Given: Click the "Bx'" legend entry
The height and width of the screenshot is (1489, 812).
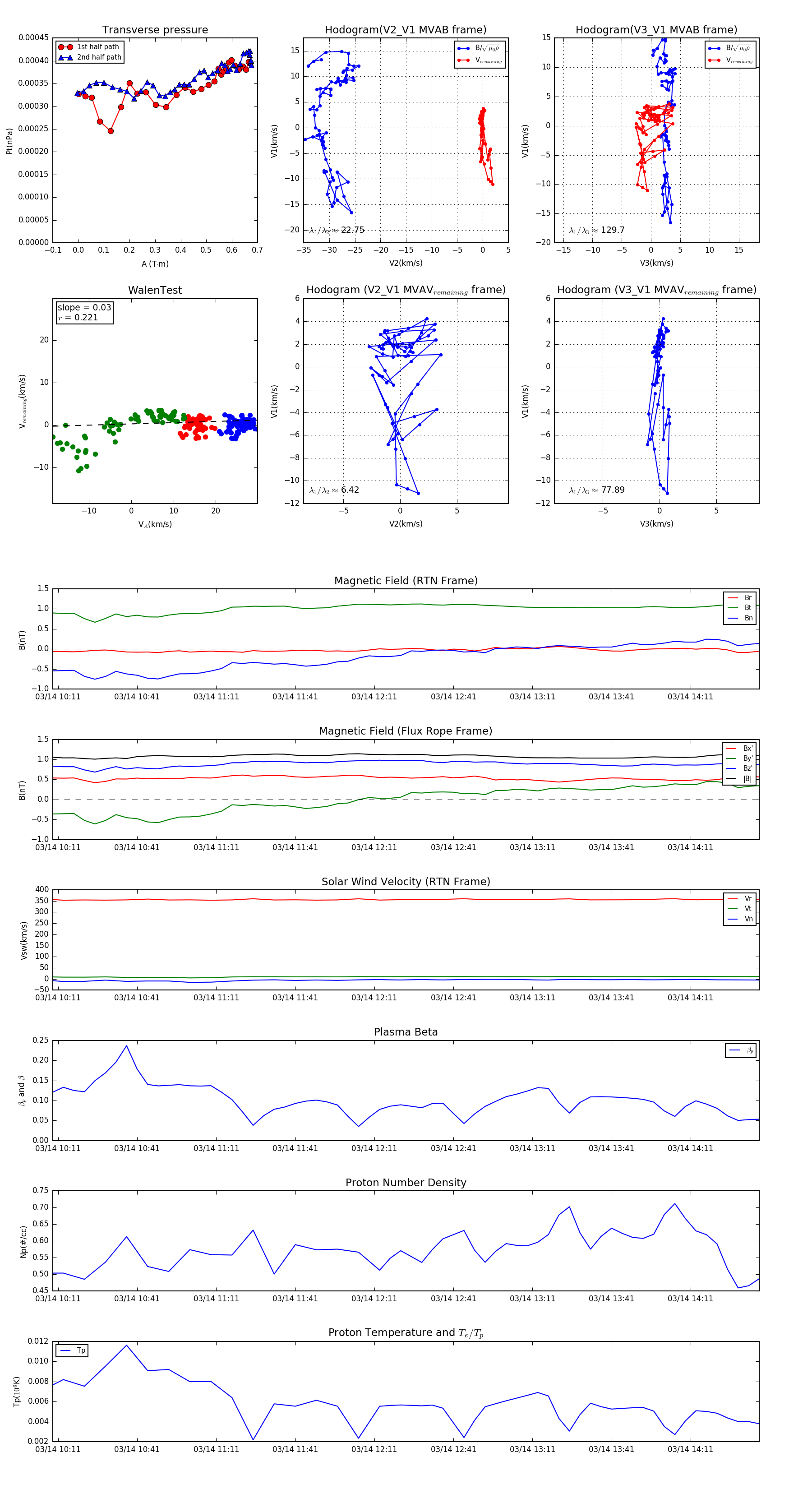Looking at the screenshot, I should [740, 749].
